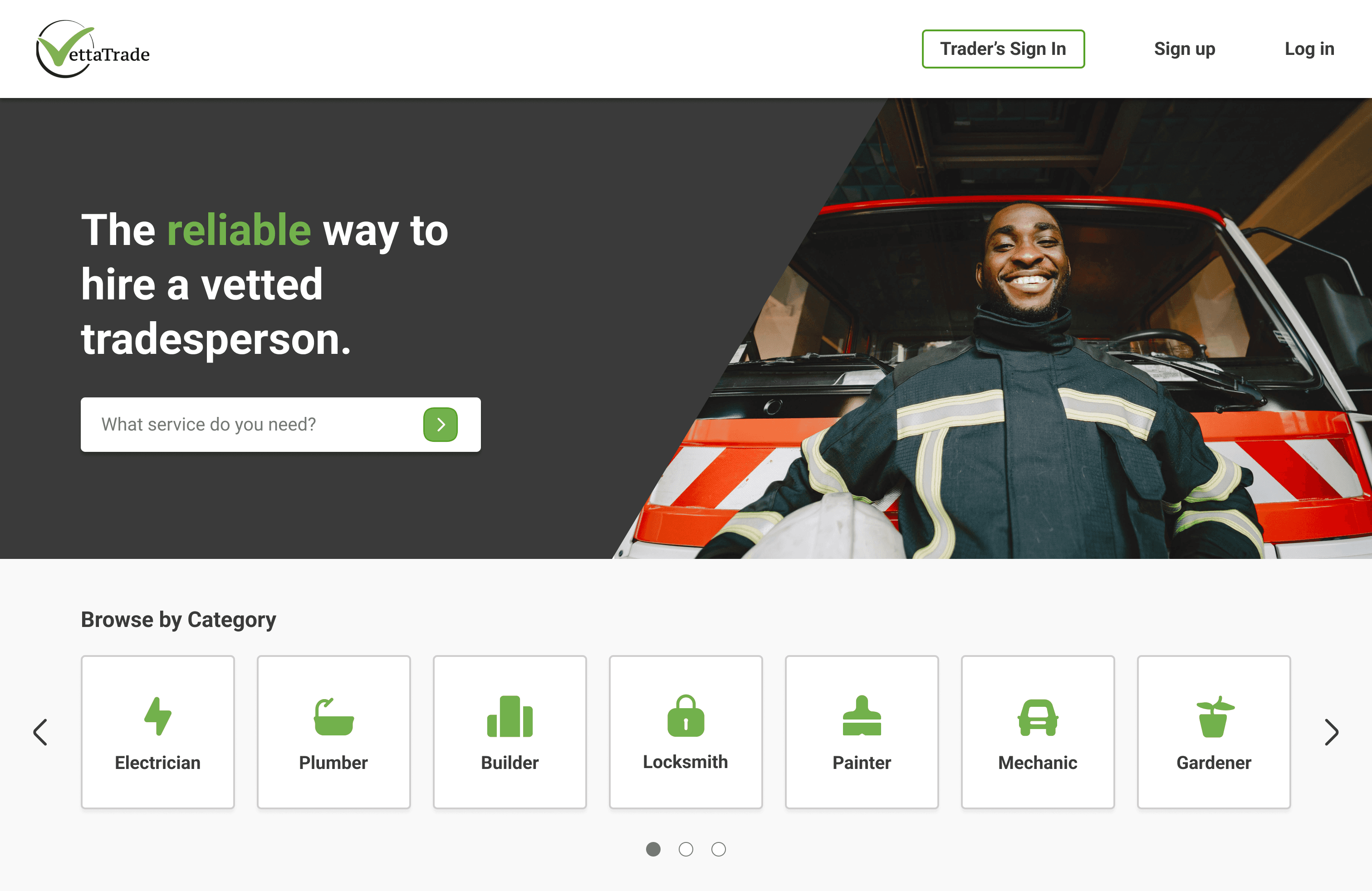1372x891 pixels.
Task: Submit search with green arrow button
Action: (x=441, y=425)
